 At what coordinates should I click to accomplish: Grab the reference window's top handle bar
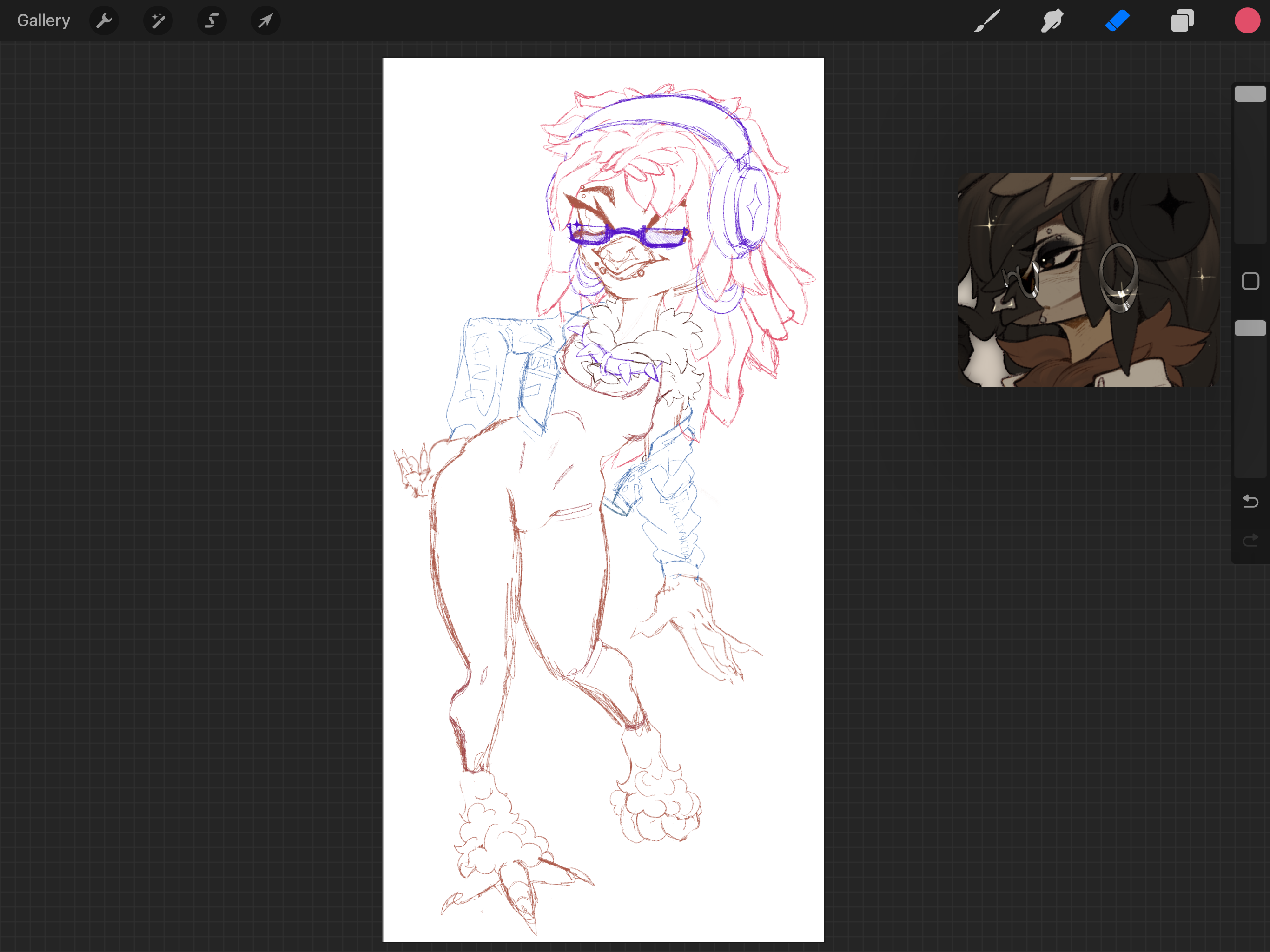(1089, 178)
